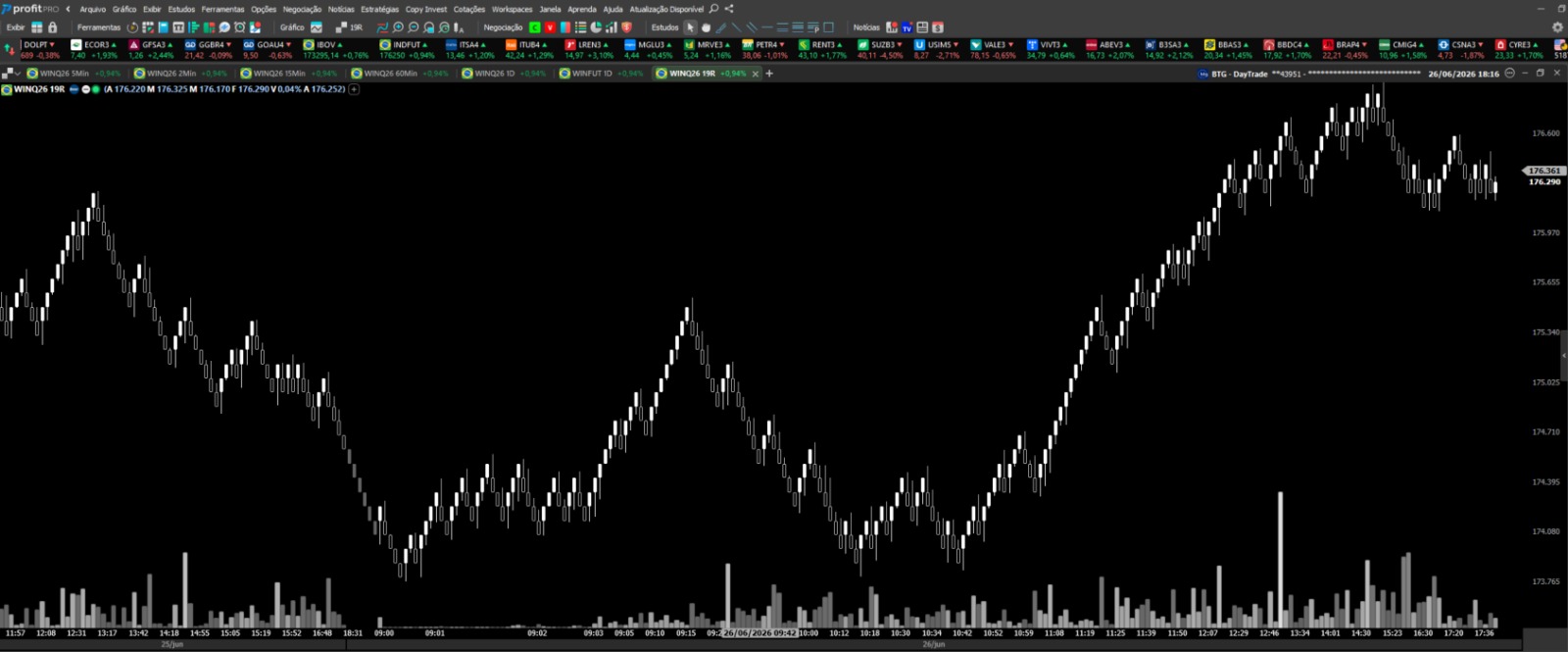Image resolution: width=1568 pixels, height=652 pixels.
Task: Click the 26/06/2026 09:42 time marker
Action: pyautogui.click(x=760, y=633)
